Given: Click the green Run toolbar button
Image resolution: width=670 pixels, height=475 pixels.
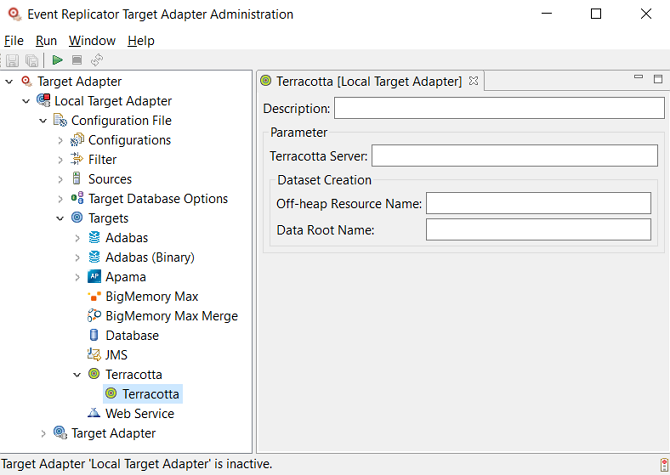Looking at the screenshot, I should 58,61.
